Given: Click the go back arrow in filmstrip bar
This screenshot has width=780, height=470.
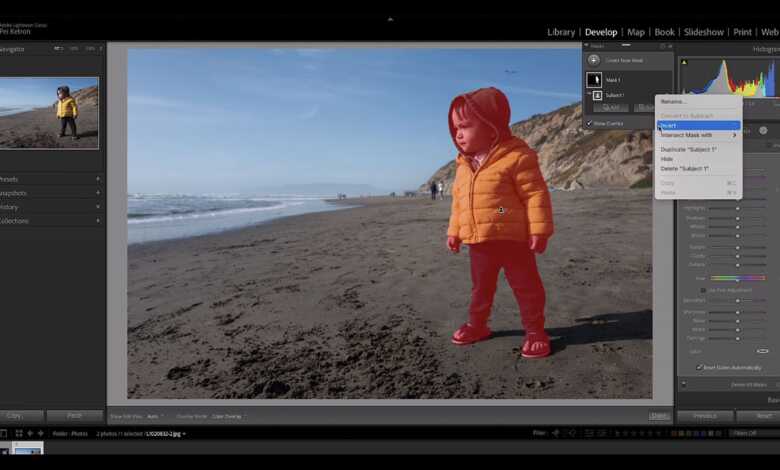Looking at the screenshot, I should pos(30,434).
